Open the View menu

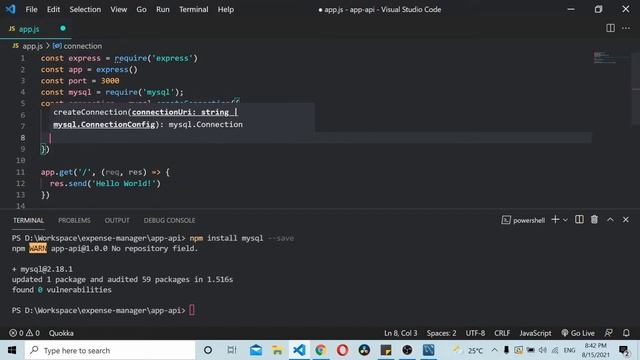point(118,9)
